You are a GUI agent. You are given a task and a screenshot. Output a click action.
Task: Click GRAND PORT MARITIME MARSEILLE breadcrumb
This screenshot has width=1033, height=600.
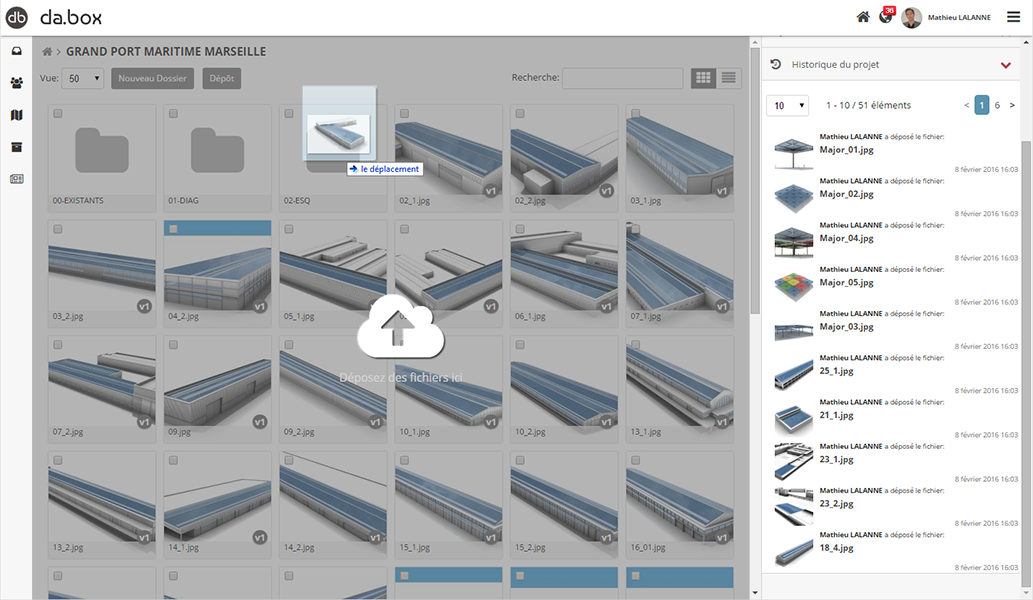(x=166, y=51)
